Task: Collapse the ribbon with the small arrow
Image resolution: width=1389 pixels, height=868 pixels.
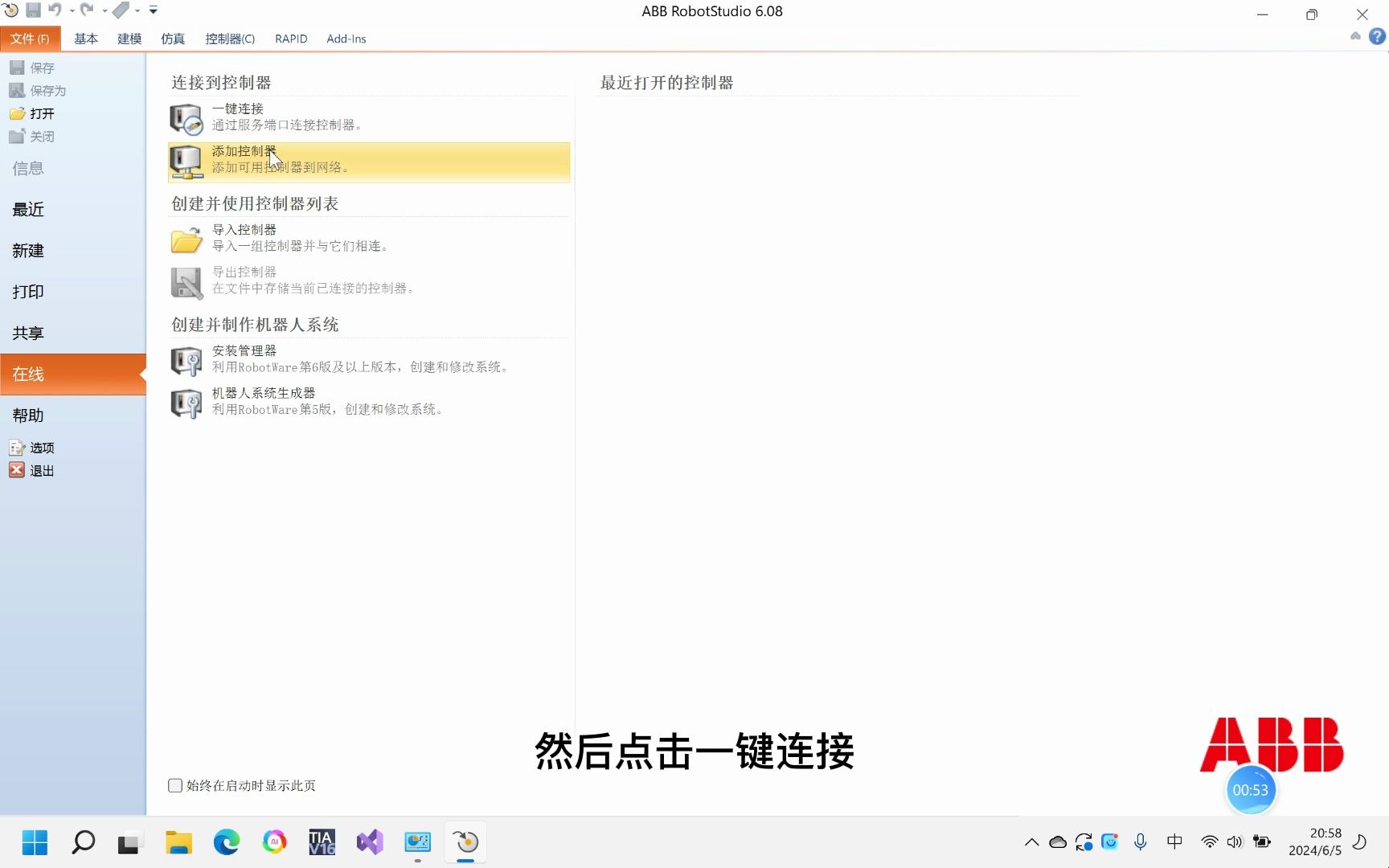Action: [1355, 36]
